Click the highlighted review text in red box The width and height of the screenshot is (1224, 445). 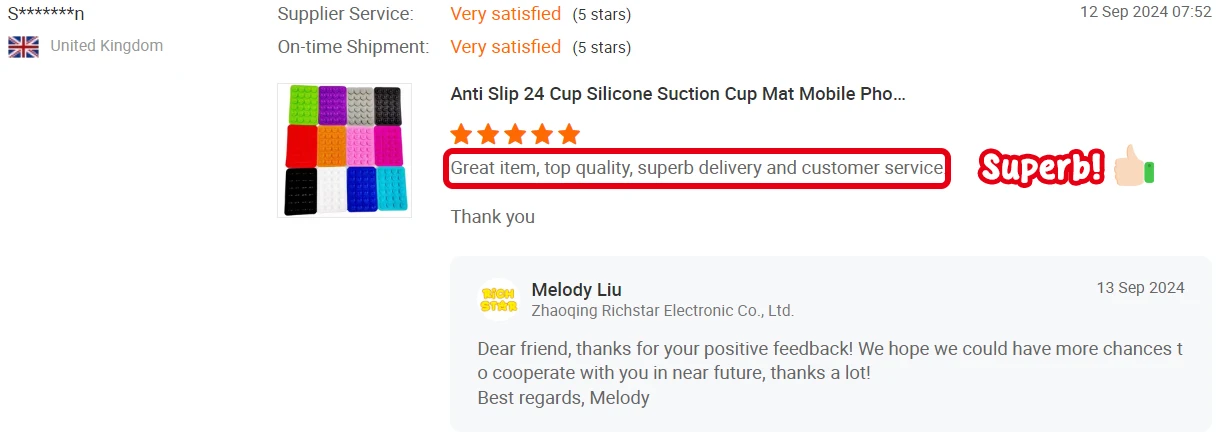point(697,168)
